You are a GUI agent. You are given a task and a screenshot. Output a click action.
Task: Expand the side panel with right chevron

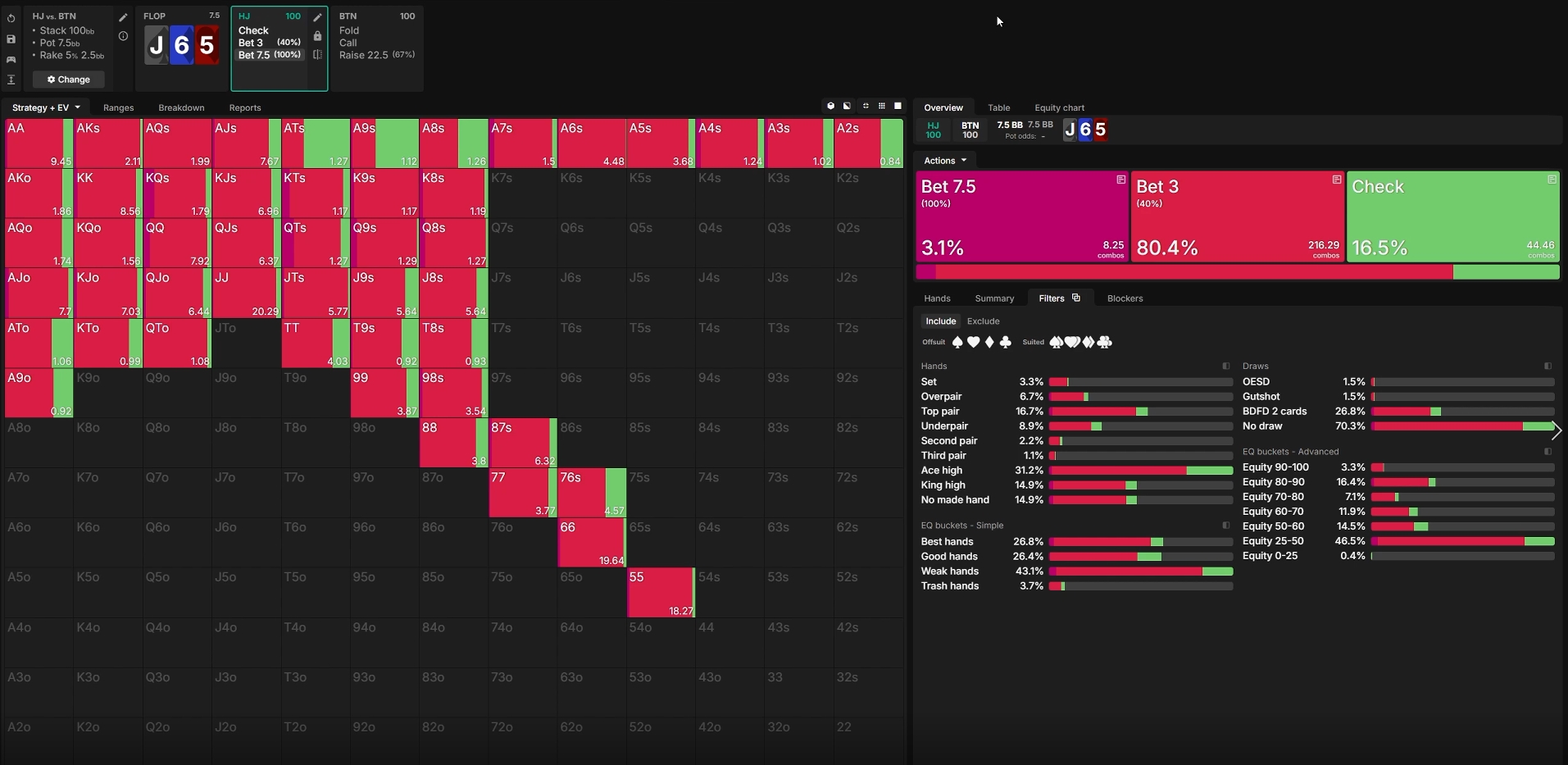1556,430
